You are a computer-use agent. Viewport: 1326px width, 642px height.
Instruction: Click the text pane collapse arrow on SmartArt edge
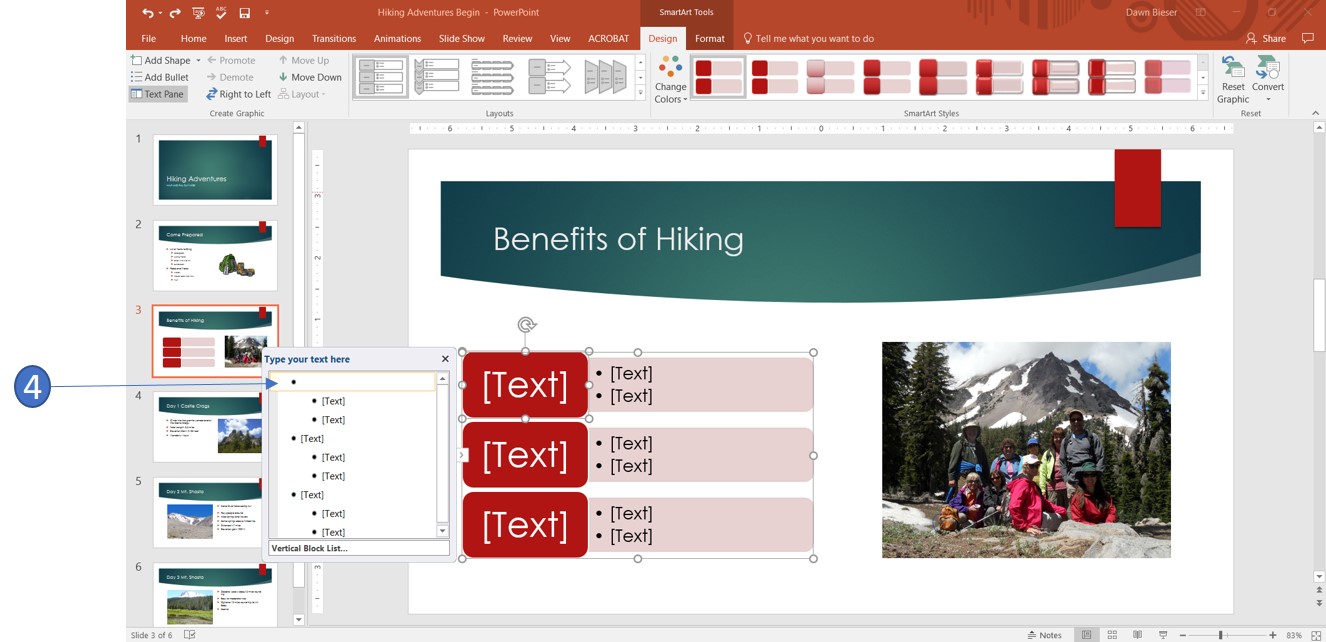point(462,455)
